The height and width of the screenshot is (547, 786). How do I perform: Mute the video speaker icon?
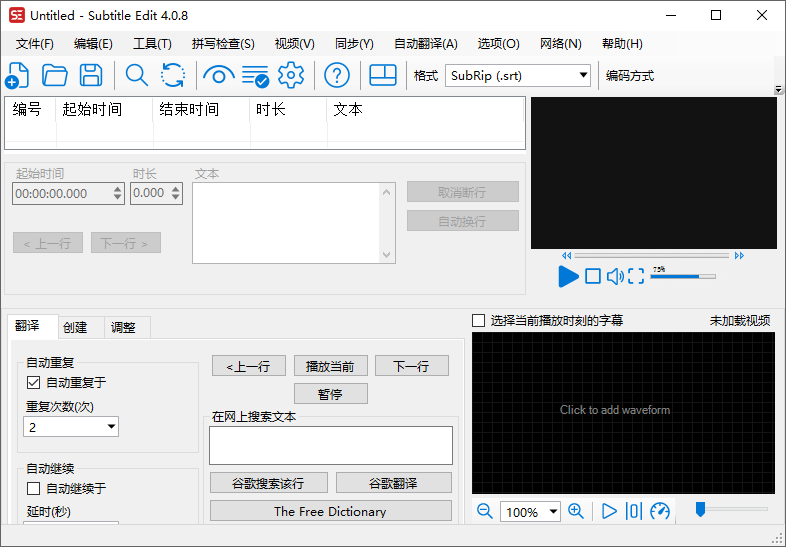[x=615, y=276]
